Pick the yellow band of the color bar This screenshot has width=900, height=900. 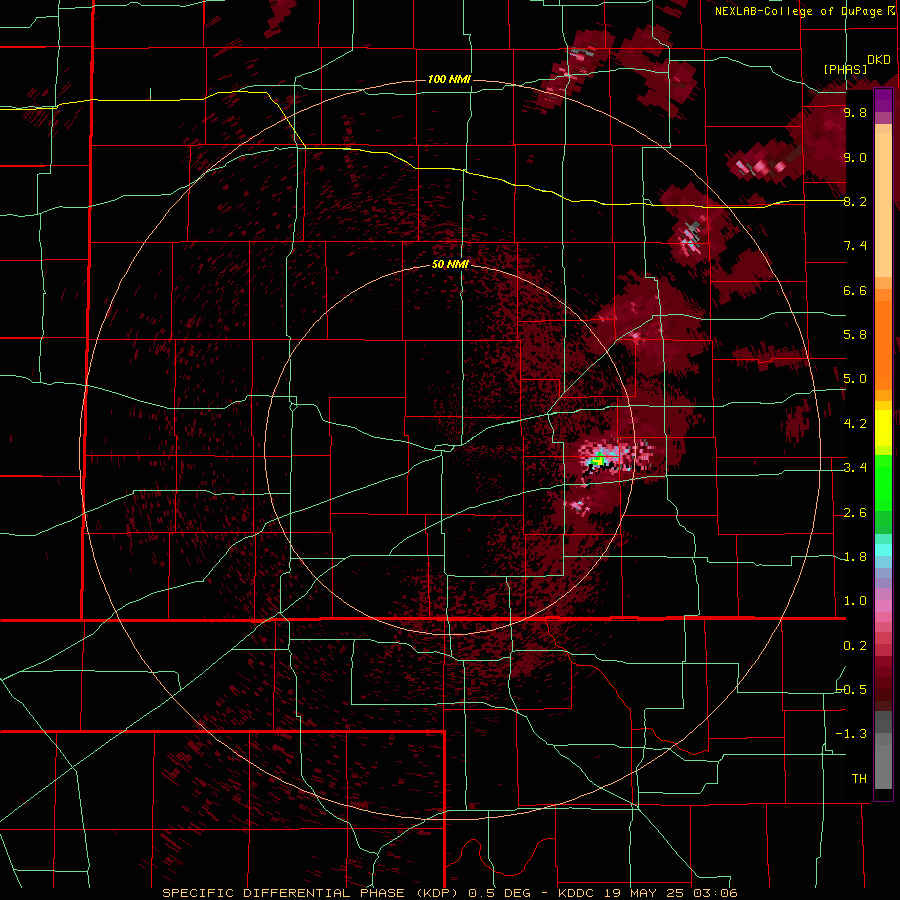coord(883,428)
